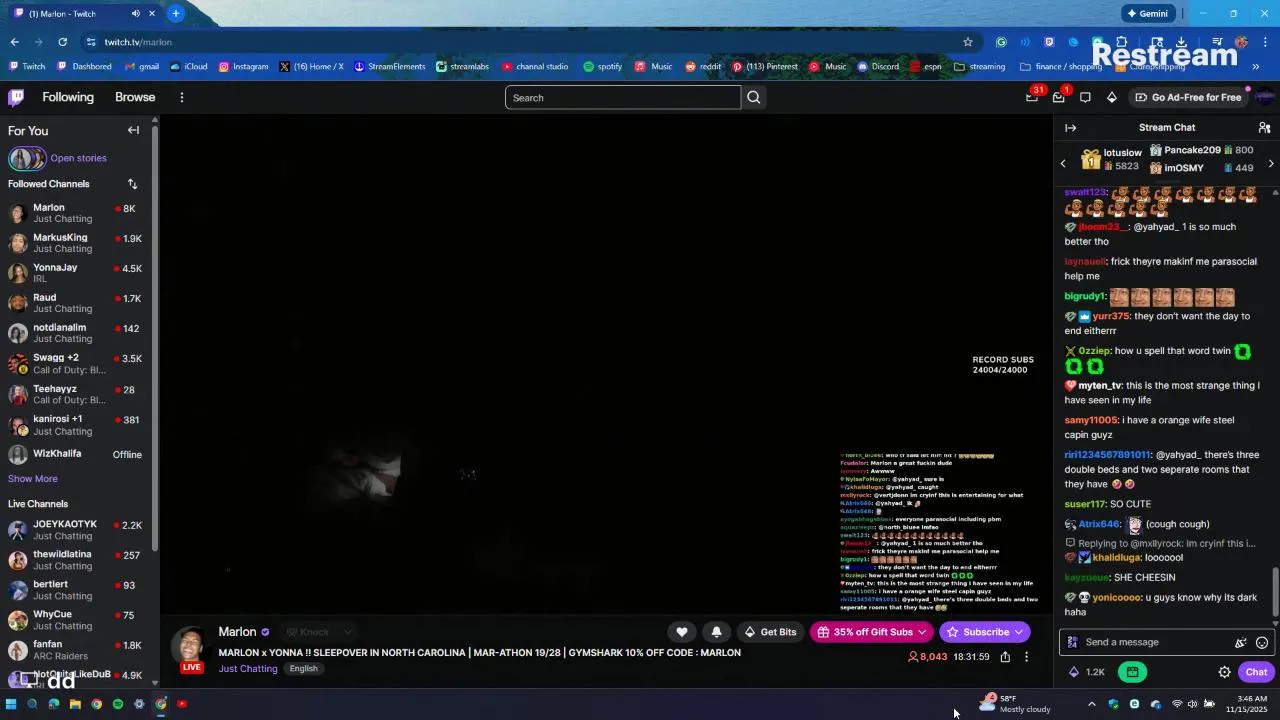Expand the Subscribe options arrow
This screenshot has width=1280, height=720.
pos(1019,632)
